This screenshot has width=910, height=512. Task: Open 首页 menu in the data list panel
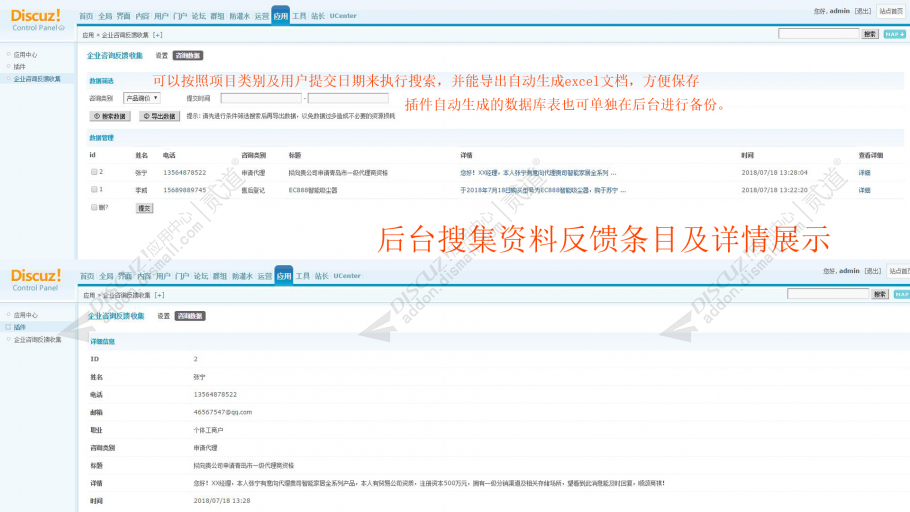[x=86, y=16]
